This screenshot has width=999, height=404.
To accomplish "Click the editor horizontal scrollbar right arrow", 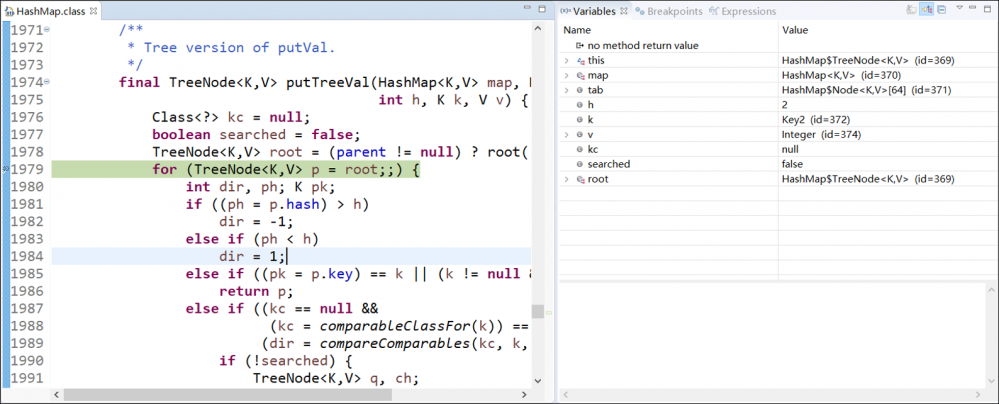I will [526, 394].
